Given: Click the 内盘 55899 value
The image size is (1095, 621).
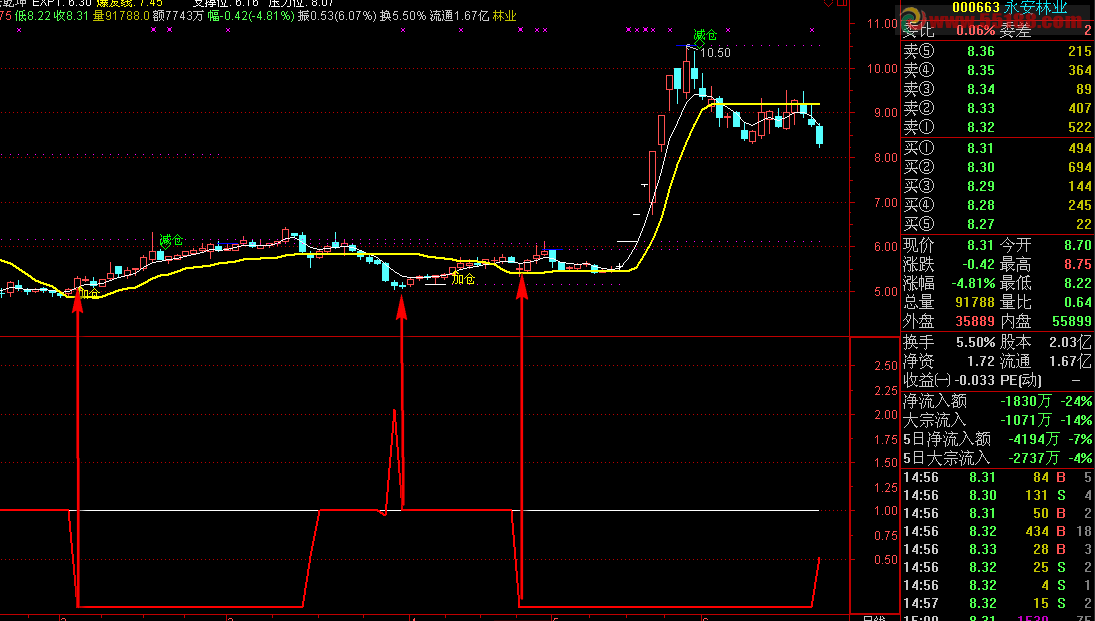Looking at the screenshot, I should pos(1071,321).
